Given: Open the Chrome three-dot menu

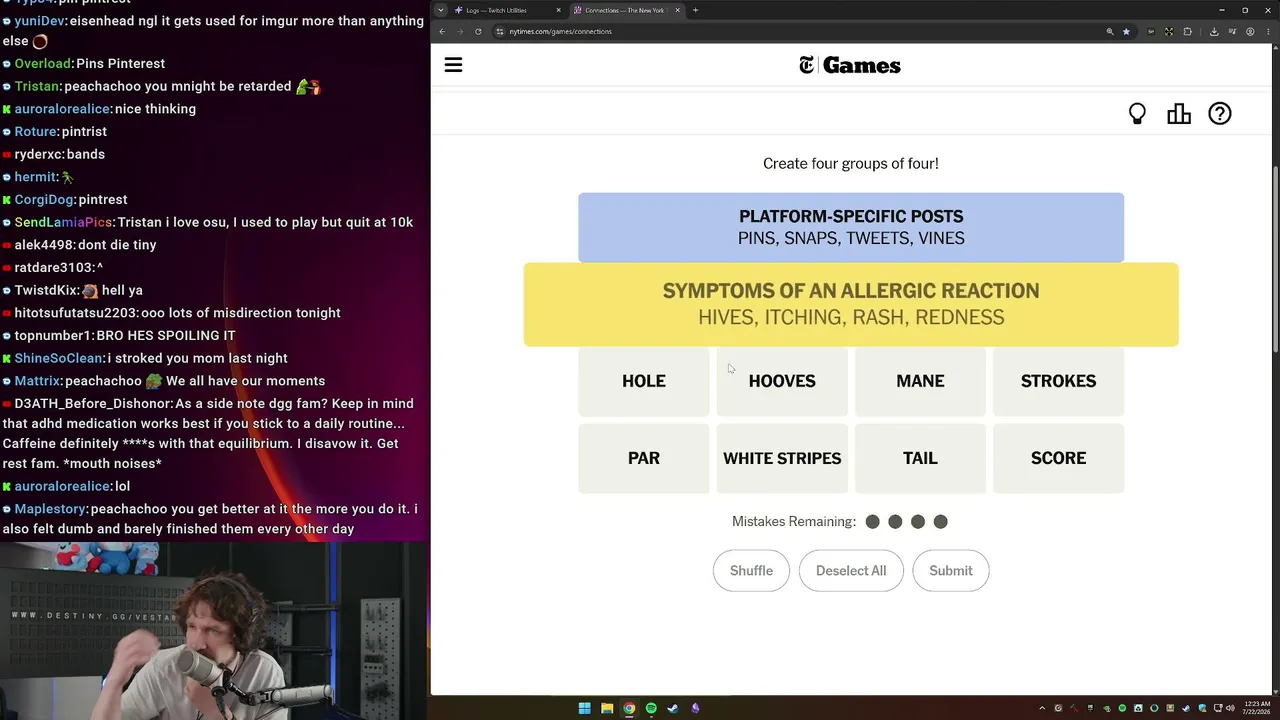Looking at the screenshot, I should (x=1267, y=31).
